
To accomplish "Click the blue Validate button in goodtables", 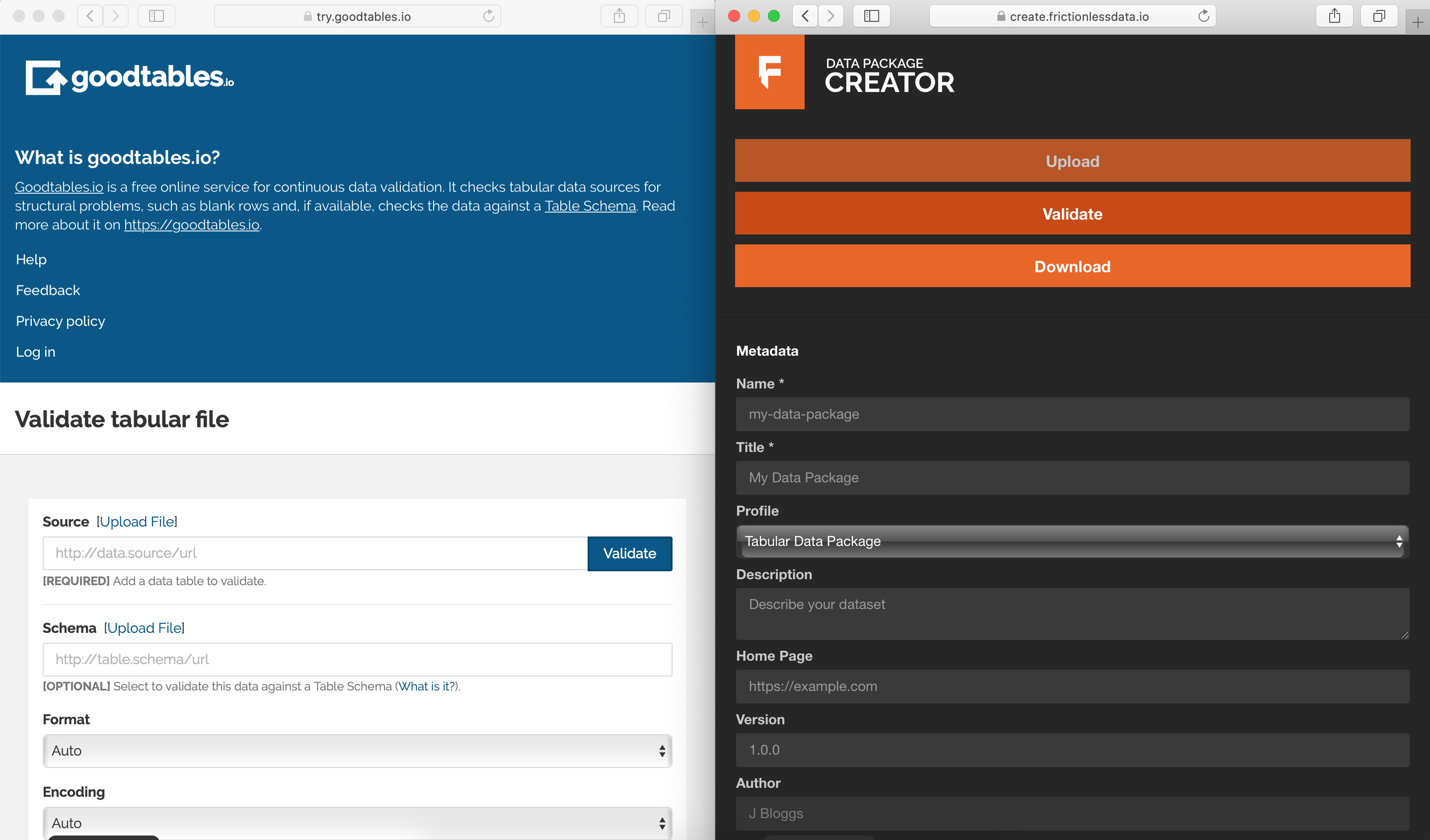I will click(x=630, y=553).
